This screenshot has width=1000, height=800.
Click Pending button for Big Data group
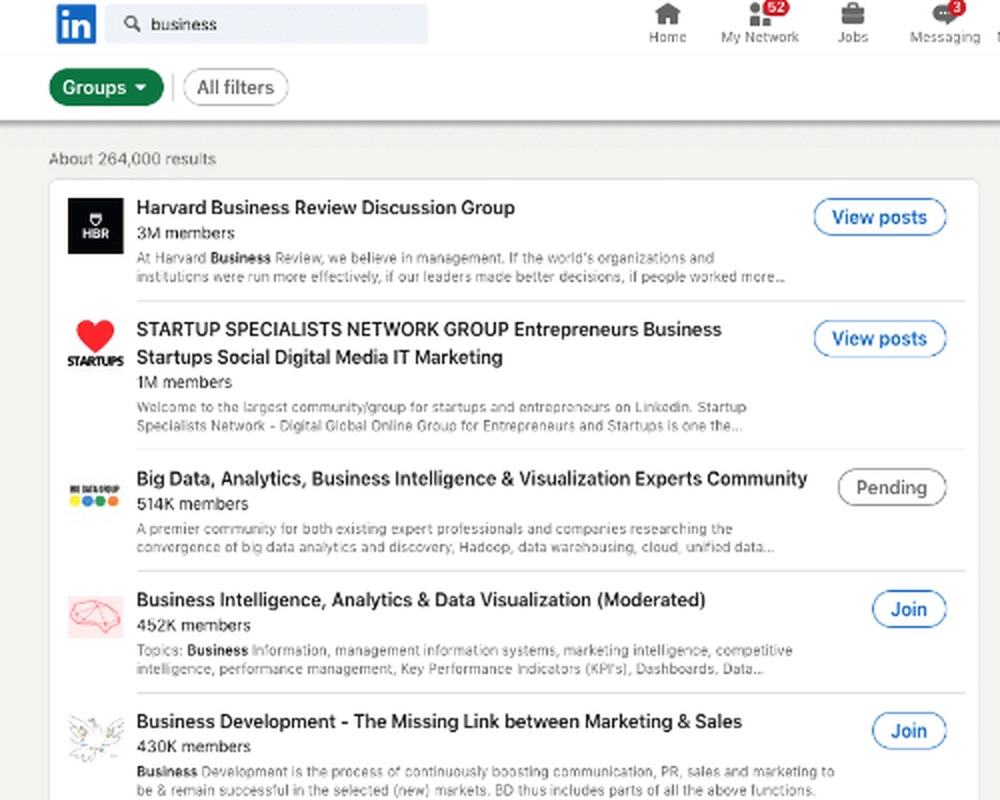(892, 487)
